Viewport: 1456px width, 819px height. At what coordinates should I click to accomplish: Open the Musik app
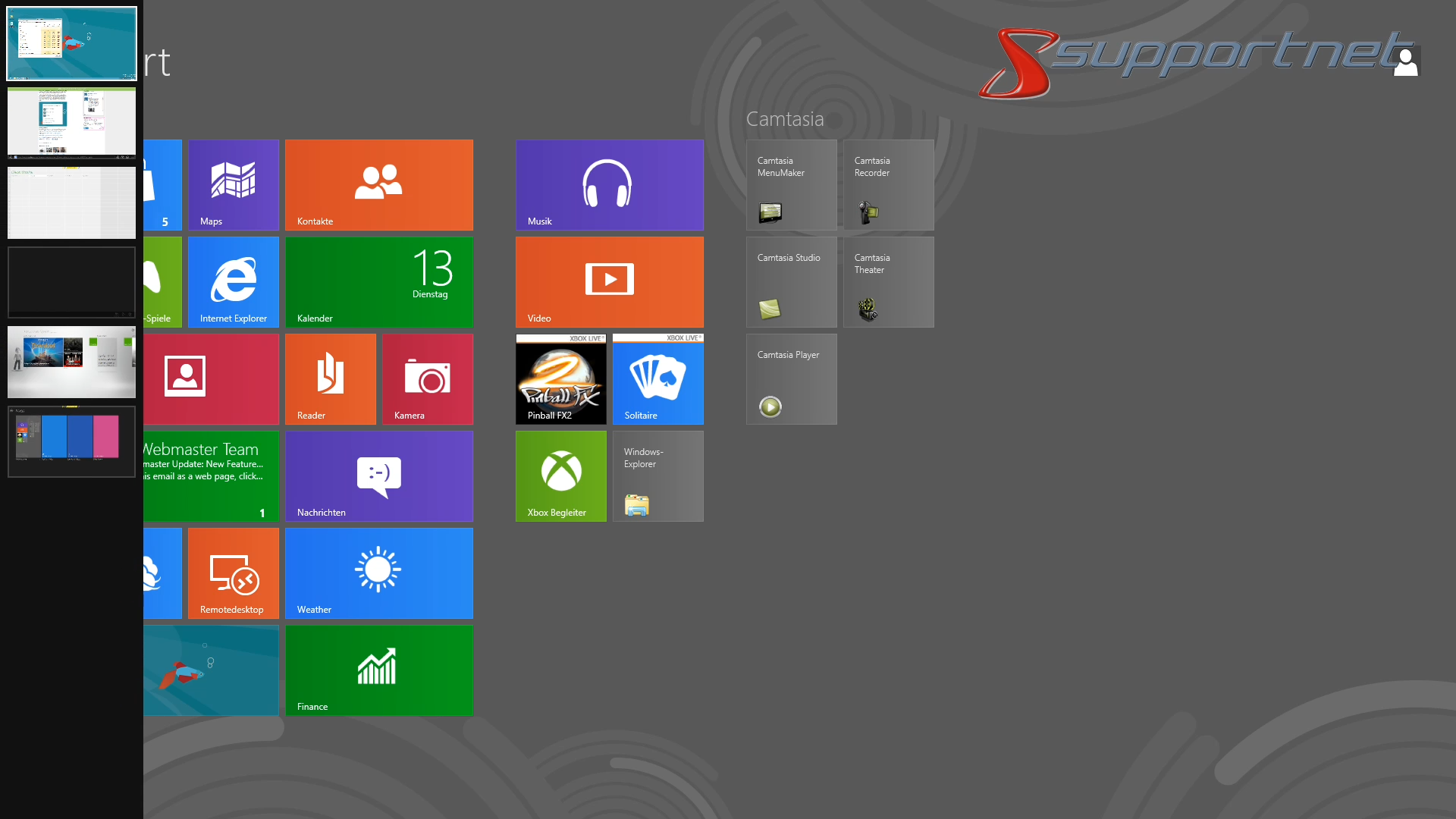(609, 184)
